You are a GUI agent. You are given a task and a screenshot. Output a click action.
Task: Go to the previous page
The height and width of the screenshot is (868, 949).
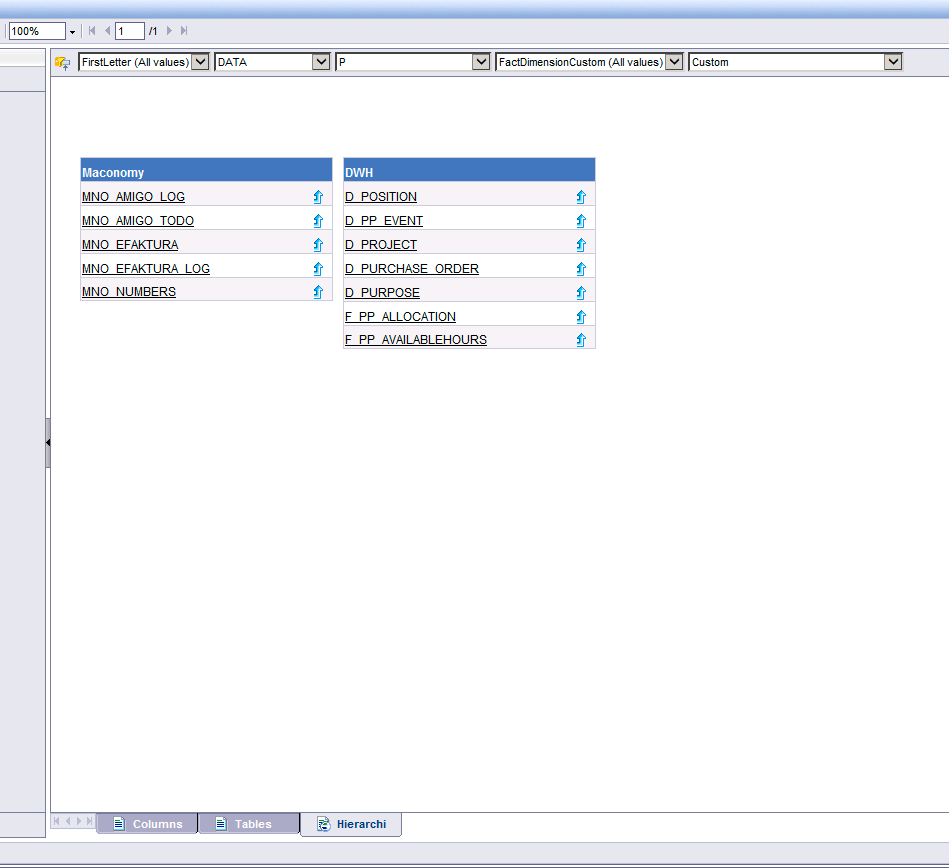106,30
